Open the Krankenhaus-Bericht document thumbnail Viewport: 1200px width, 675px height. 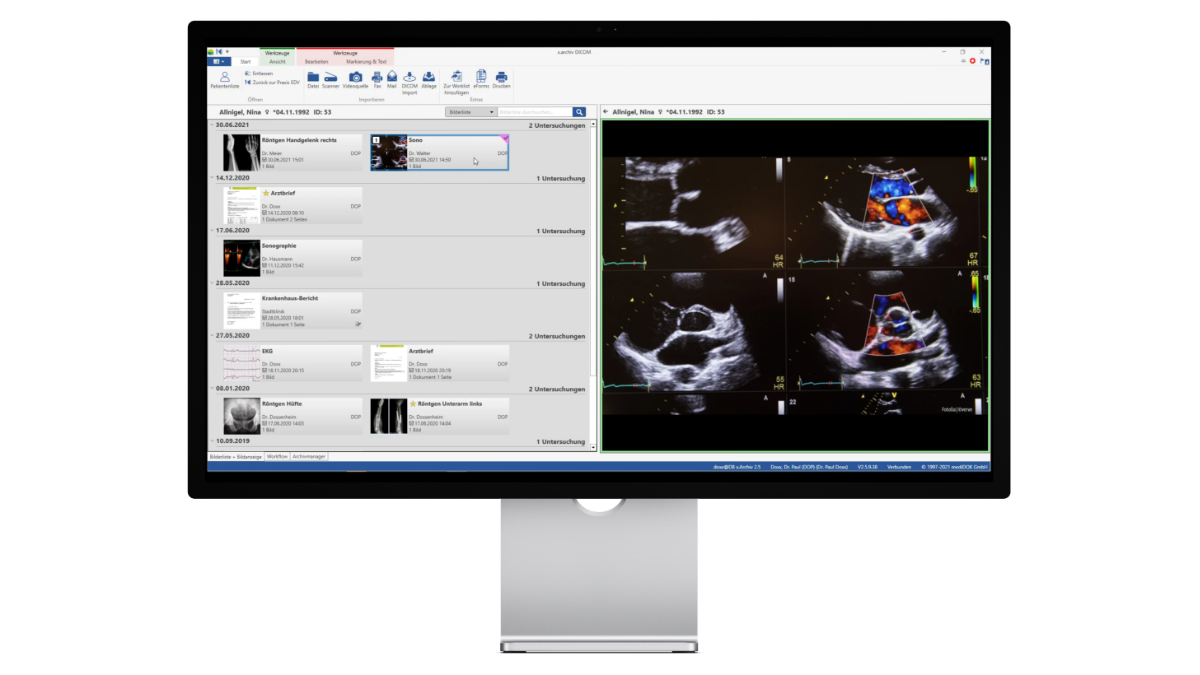click(x=241, y=311)
